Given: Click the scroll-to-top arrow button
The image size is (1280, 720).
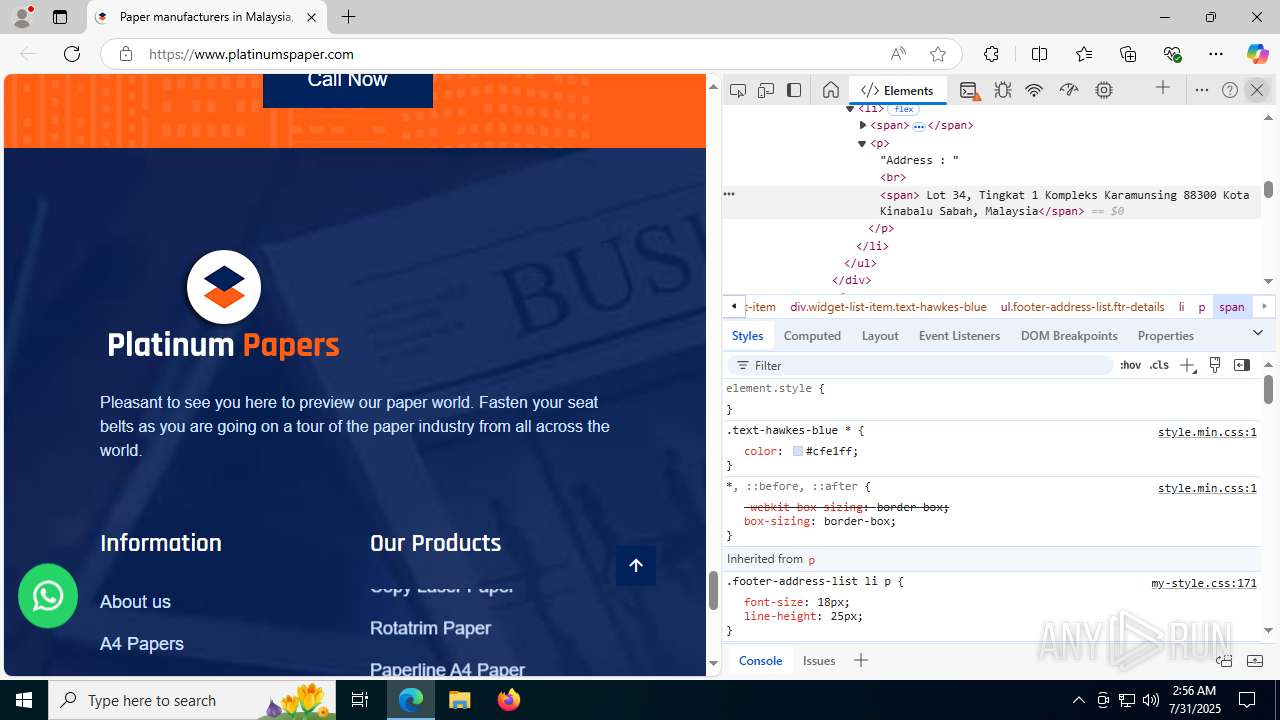Looking at the screenshot, I should coord(636,566).
